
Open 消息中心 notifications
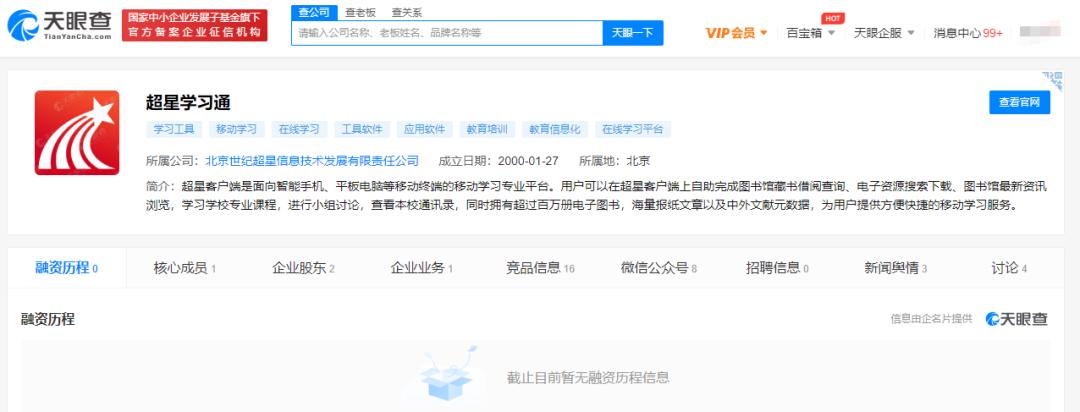tap(968, 33)
